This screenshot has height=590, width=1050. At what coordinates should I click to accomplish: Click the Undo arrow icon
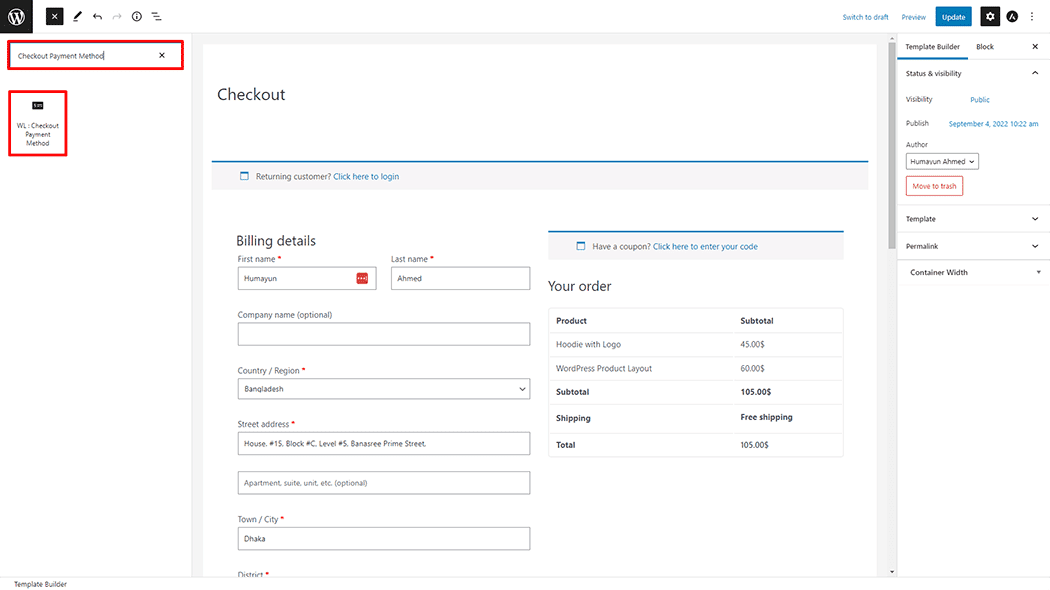tap(97, 17)
